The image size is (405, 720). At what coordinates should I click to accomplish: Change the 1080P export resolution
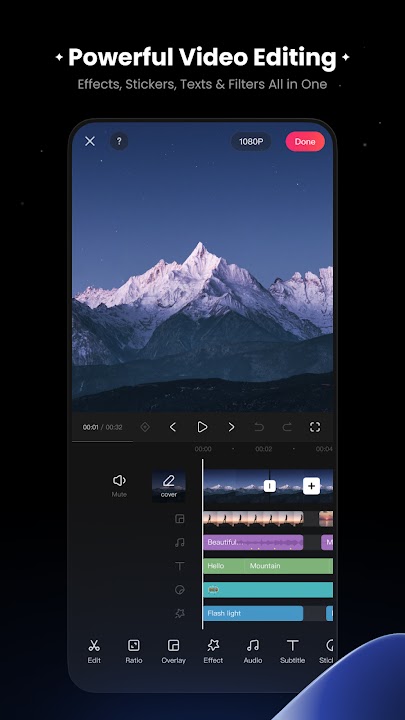(251, 141)
